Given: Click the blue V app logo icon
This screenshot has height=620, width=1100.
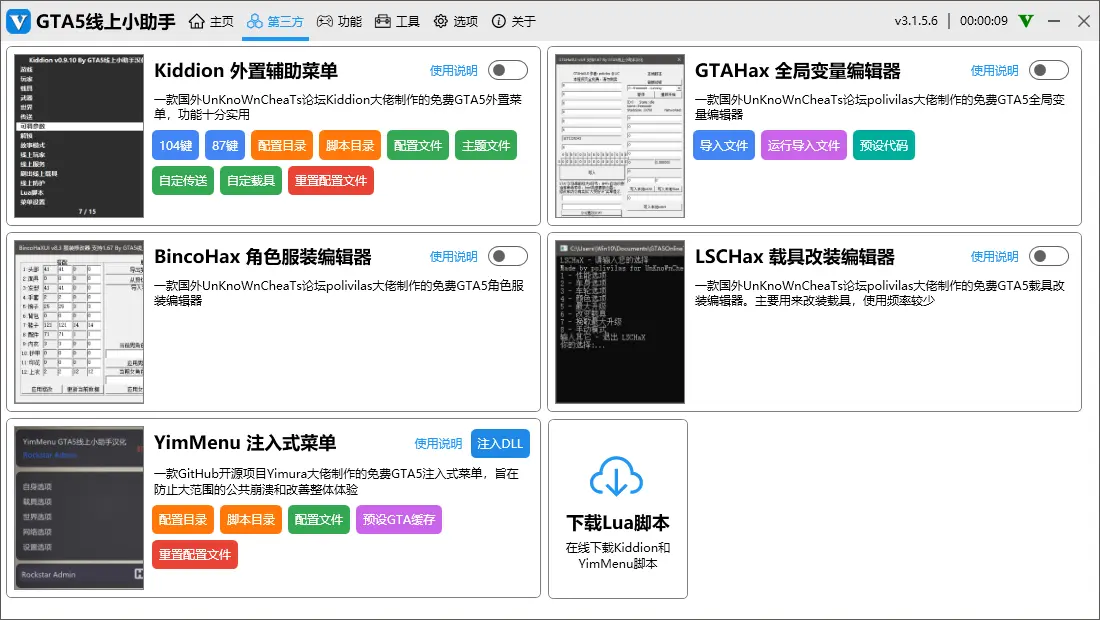Looking at the screenshot, I should click(18, 21).
